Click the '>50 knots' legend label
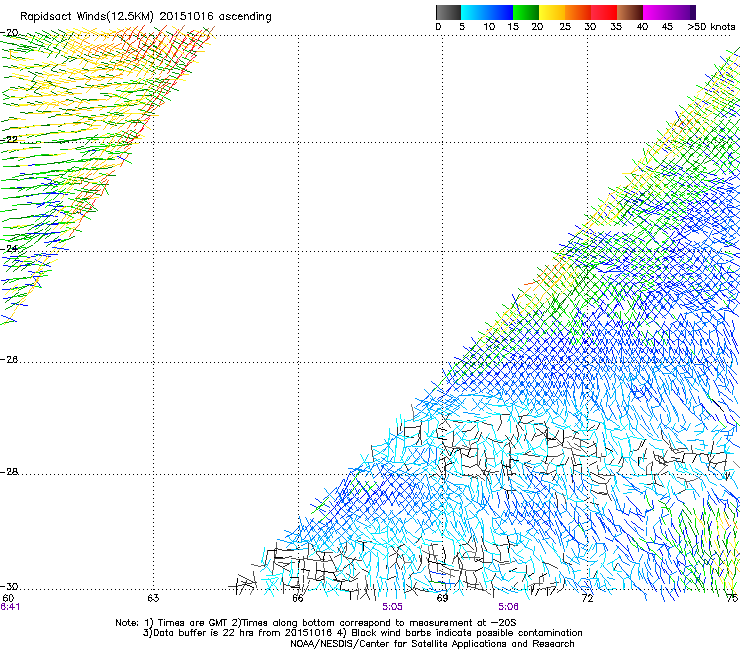This screenshot has height=650, width=740. 711,27
